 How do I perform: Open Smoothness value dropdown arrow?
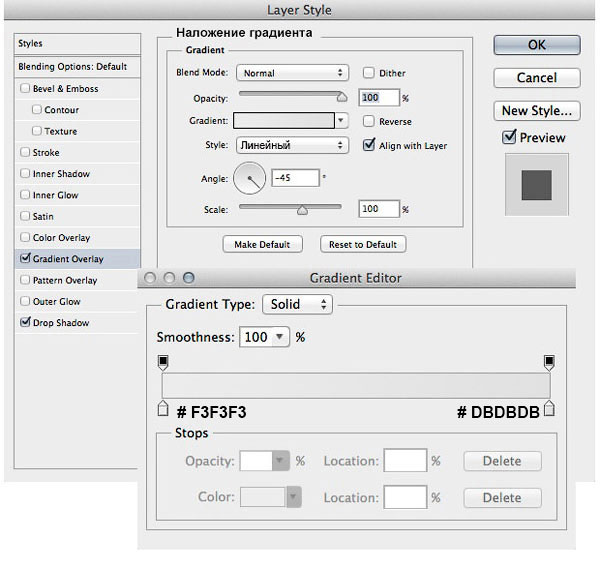[280, 337]
